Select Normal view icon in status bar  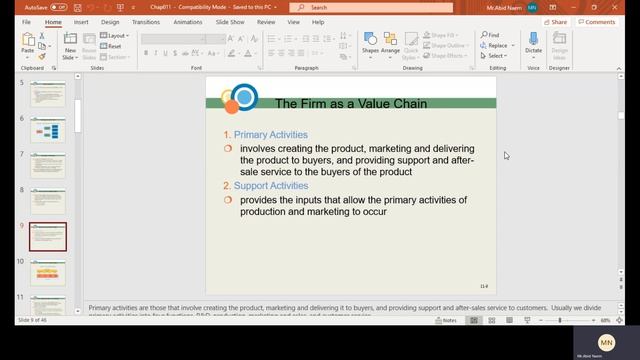[474, 320]
